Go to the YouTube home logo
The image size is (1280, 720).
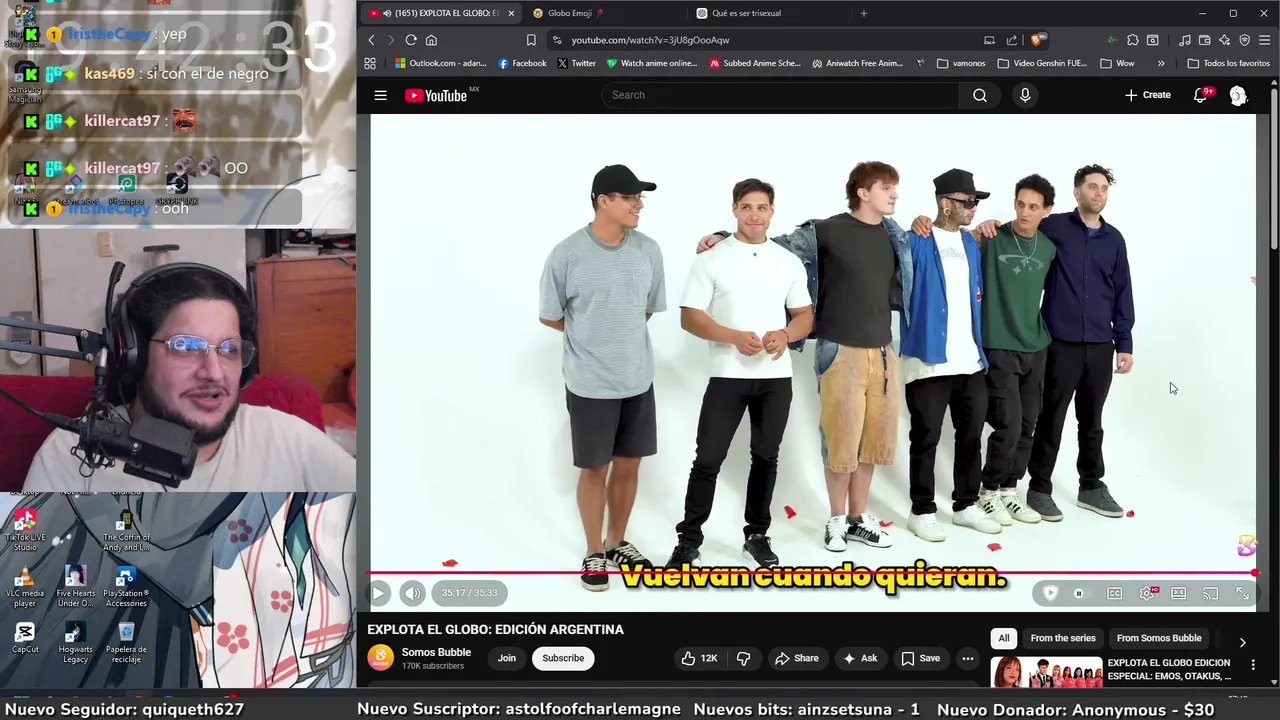(x=436, y=95)
